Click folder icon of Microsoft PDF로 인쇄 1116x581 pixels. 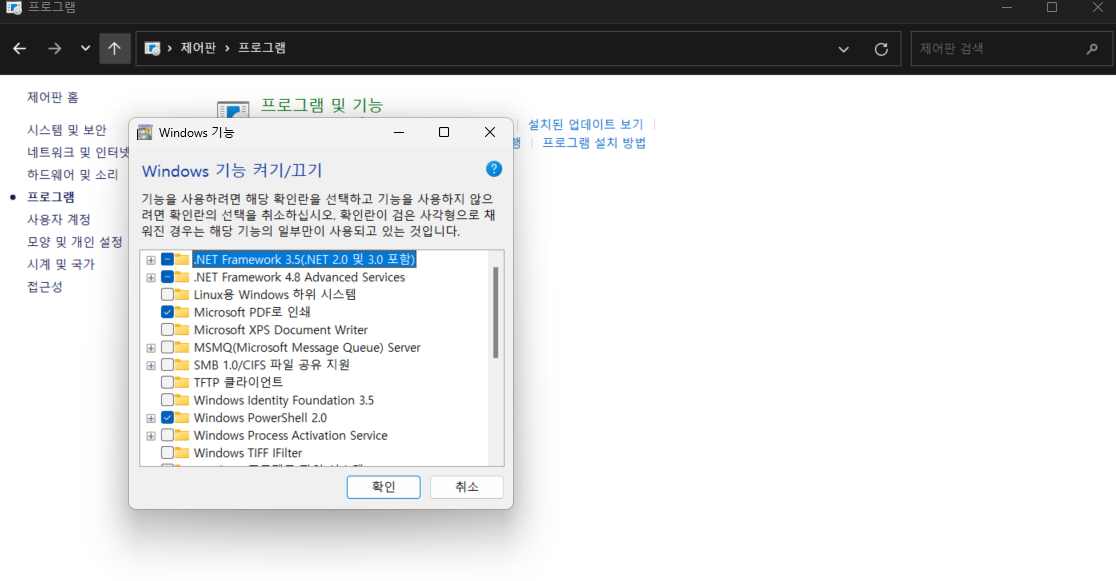coord(182,312)
